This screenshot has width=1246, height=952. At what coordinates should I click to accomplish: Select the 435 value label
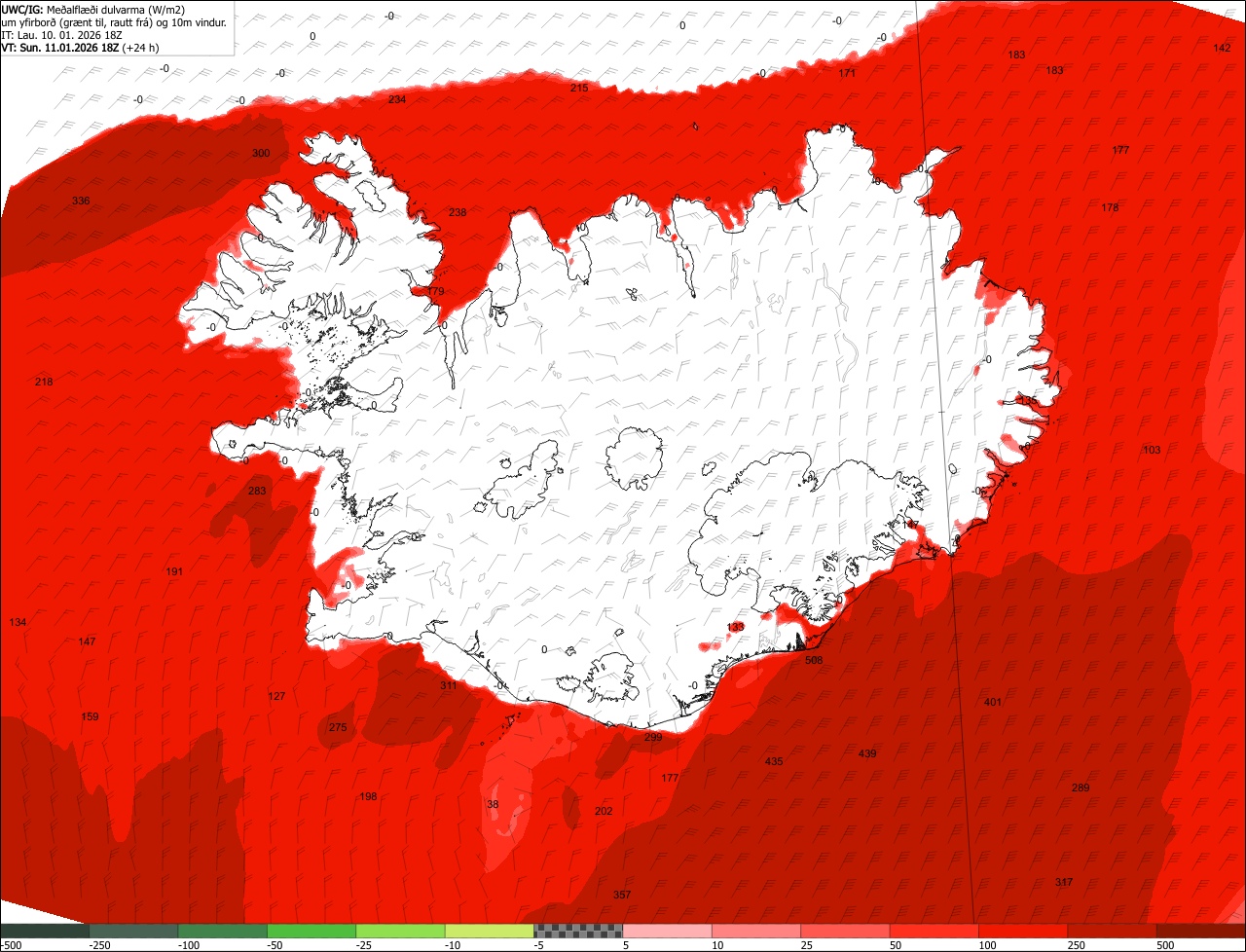(x=774, y=761)
